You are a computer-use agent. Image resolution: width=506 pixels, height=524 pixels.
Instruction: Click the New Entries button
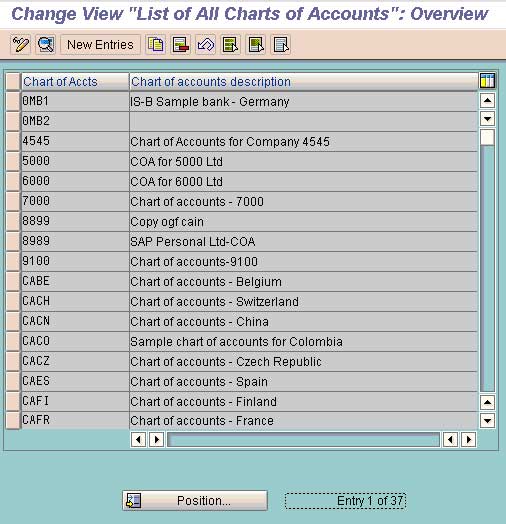click(x=100, y=44)
